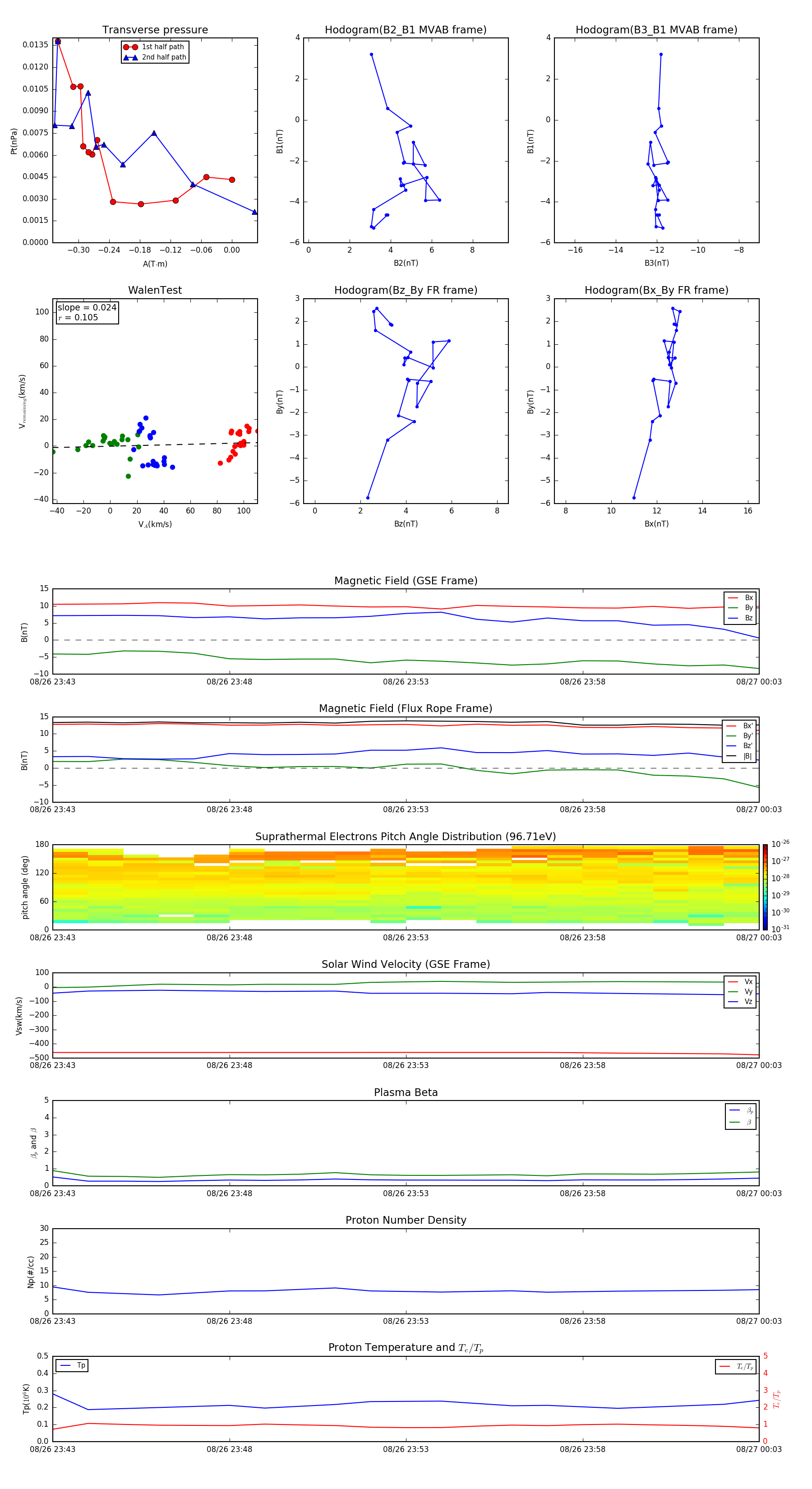
Task: Select the "Hodogram(B2_B1 MVAB frame)" title
Action: tap(405, 30)
